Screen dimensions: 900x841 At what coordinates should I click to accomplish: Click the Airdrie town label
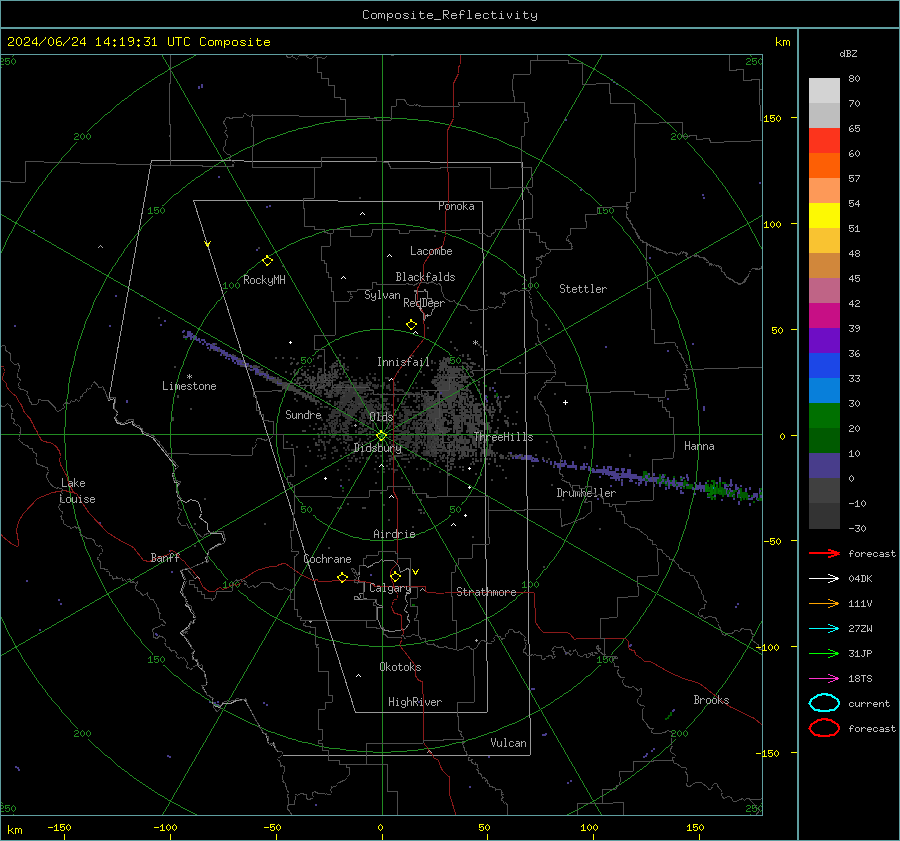pos(394,534)
